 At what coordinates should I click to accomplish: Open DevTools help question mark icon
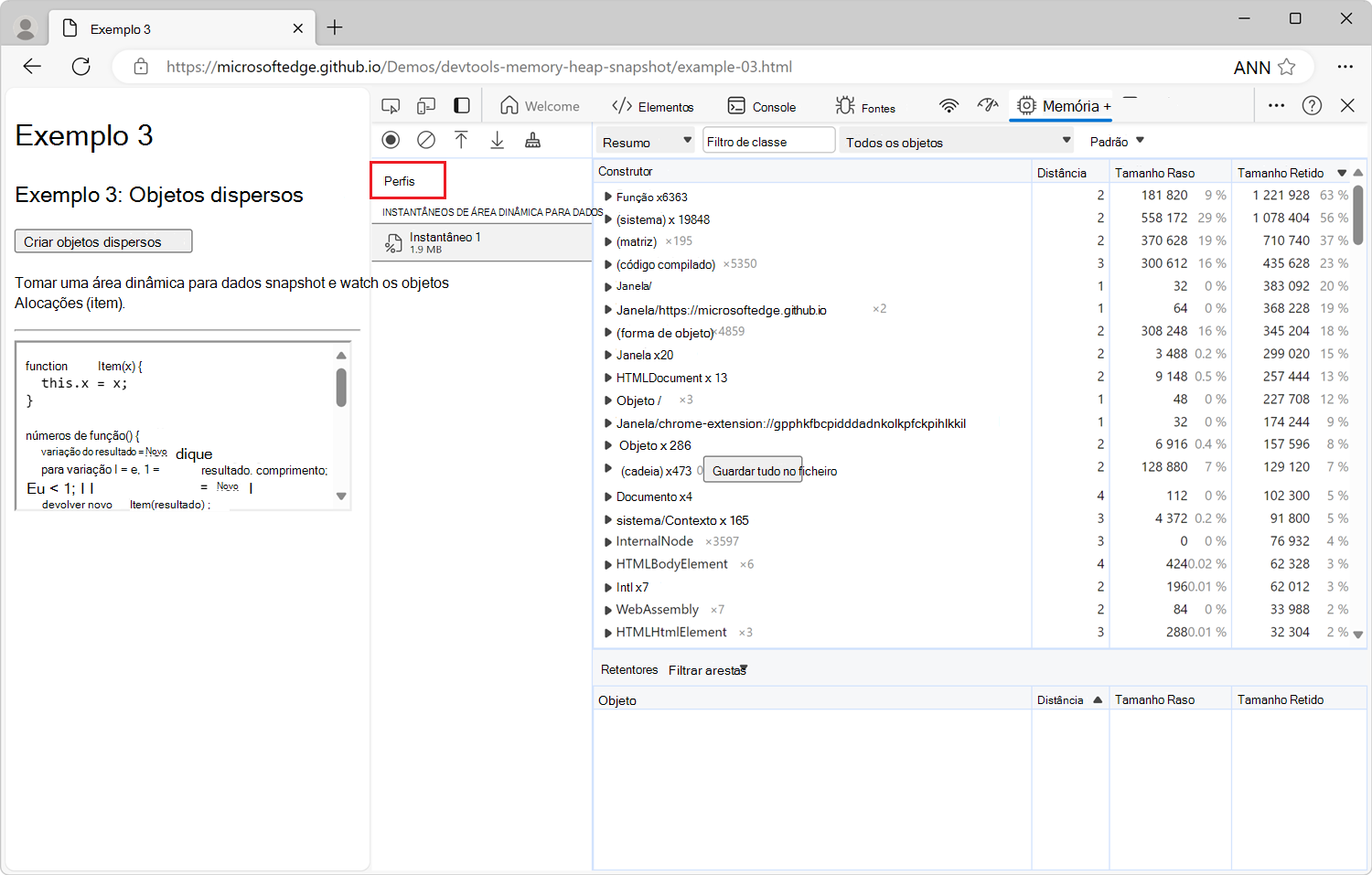pyautogui.click(x=1312, y=106)
